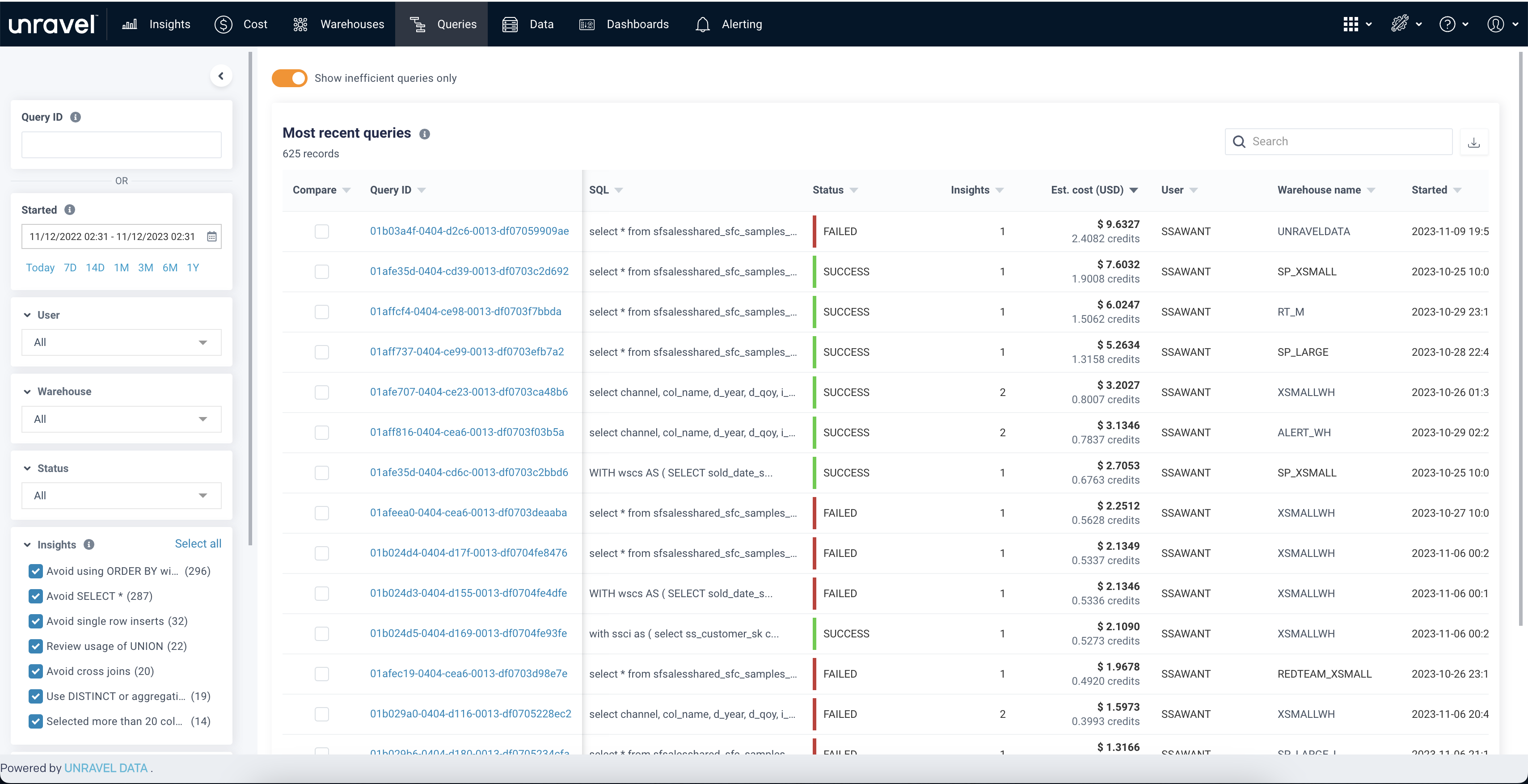This screenshot has width=1528, height=784.
Task: Click the search magnifier icon
Action: tap(1238, 142)
